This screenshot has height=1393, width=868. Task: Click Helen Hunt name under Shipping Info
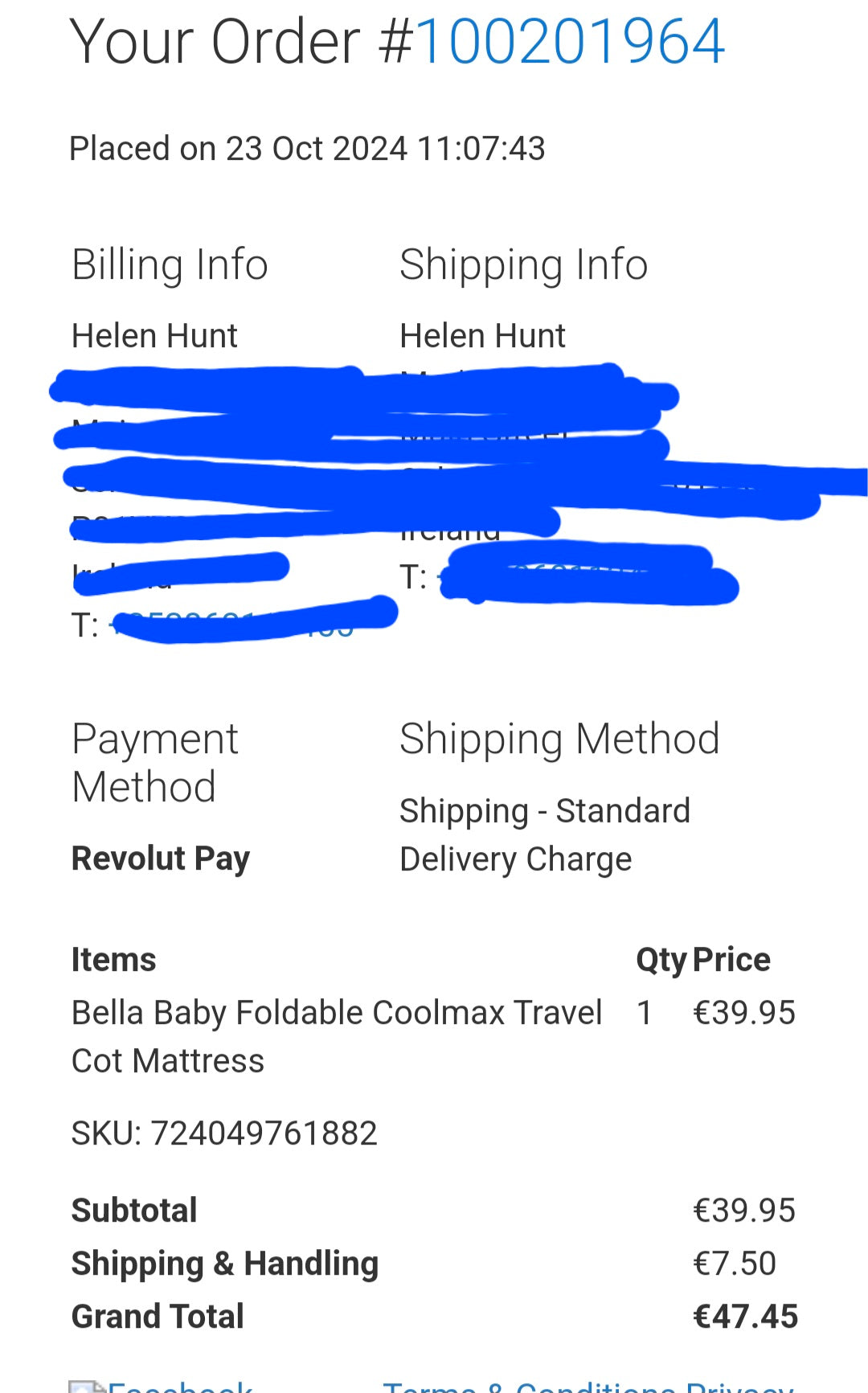pos(482,336)
